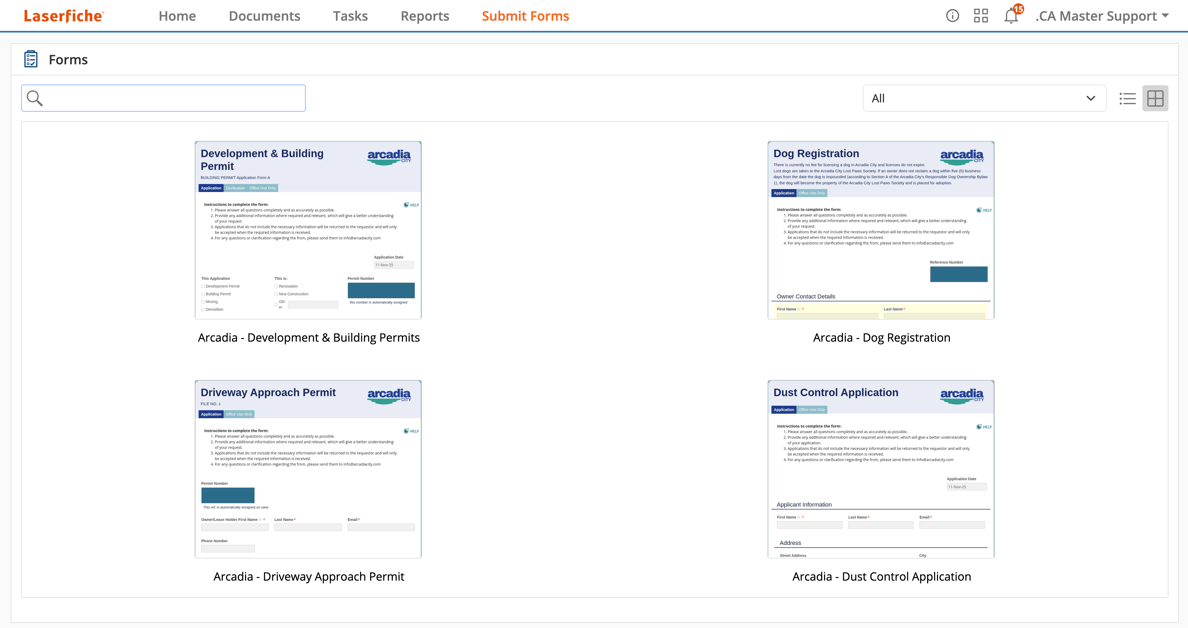The width and height of the screenshot is (1188, 628).
Task: Open the Dog Registration form thumbnail
Action: tap(881, 230)
